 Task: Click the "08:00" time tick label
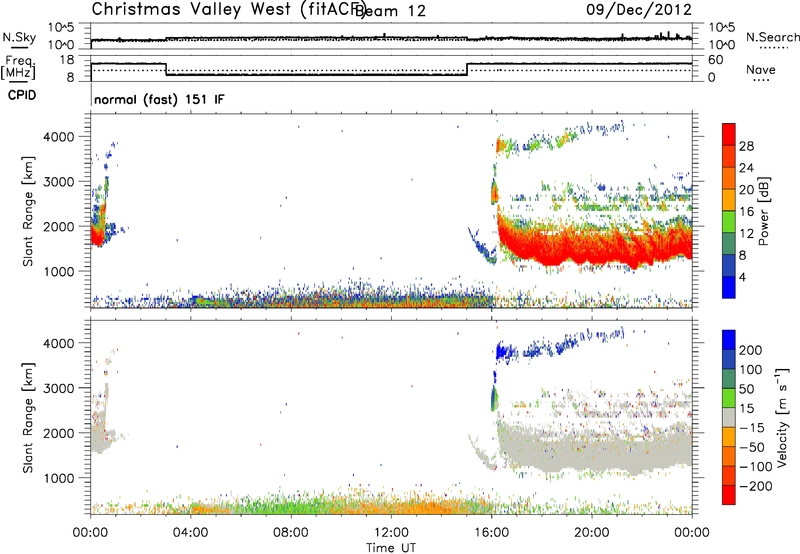[291, 533]
